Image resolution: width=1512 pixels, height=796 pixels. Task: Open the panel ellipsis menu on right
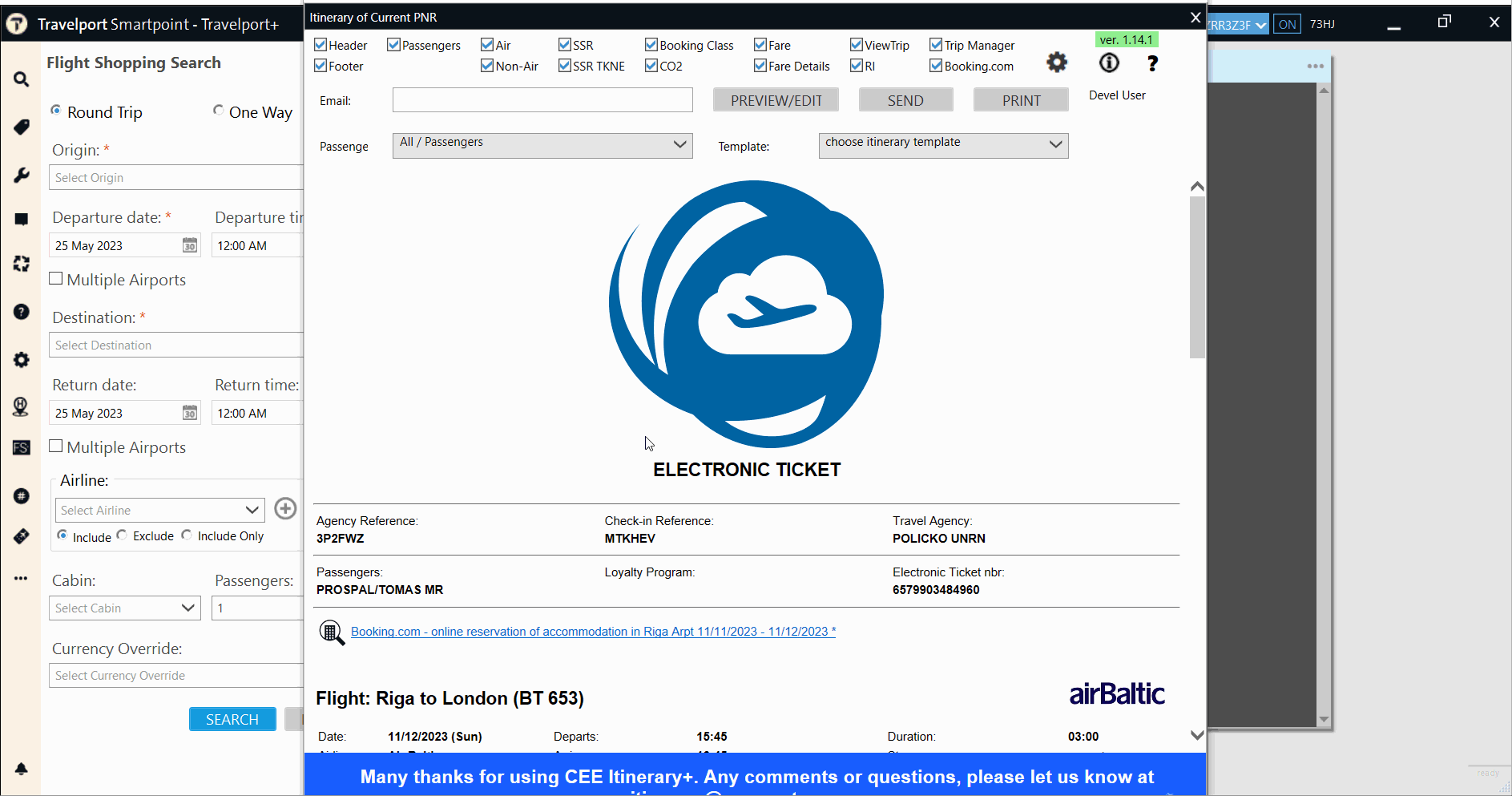tap(1315, 67)
